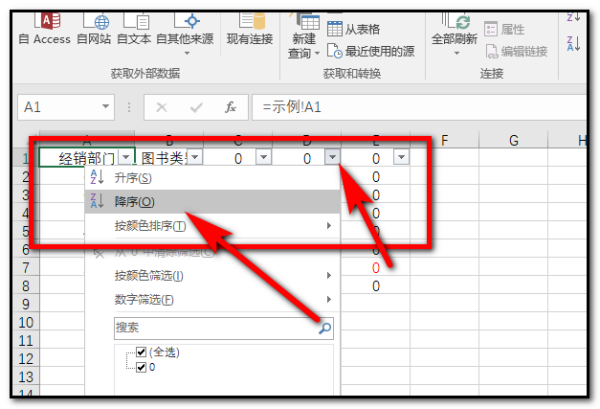
Task: Click Recent Sources (最近使用的源) button
Action: [371, 51]
